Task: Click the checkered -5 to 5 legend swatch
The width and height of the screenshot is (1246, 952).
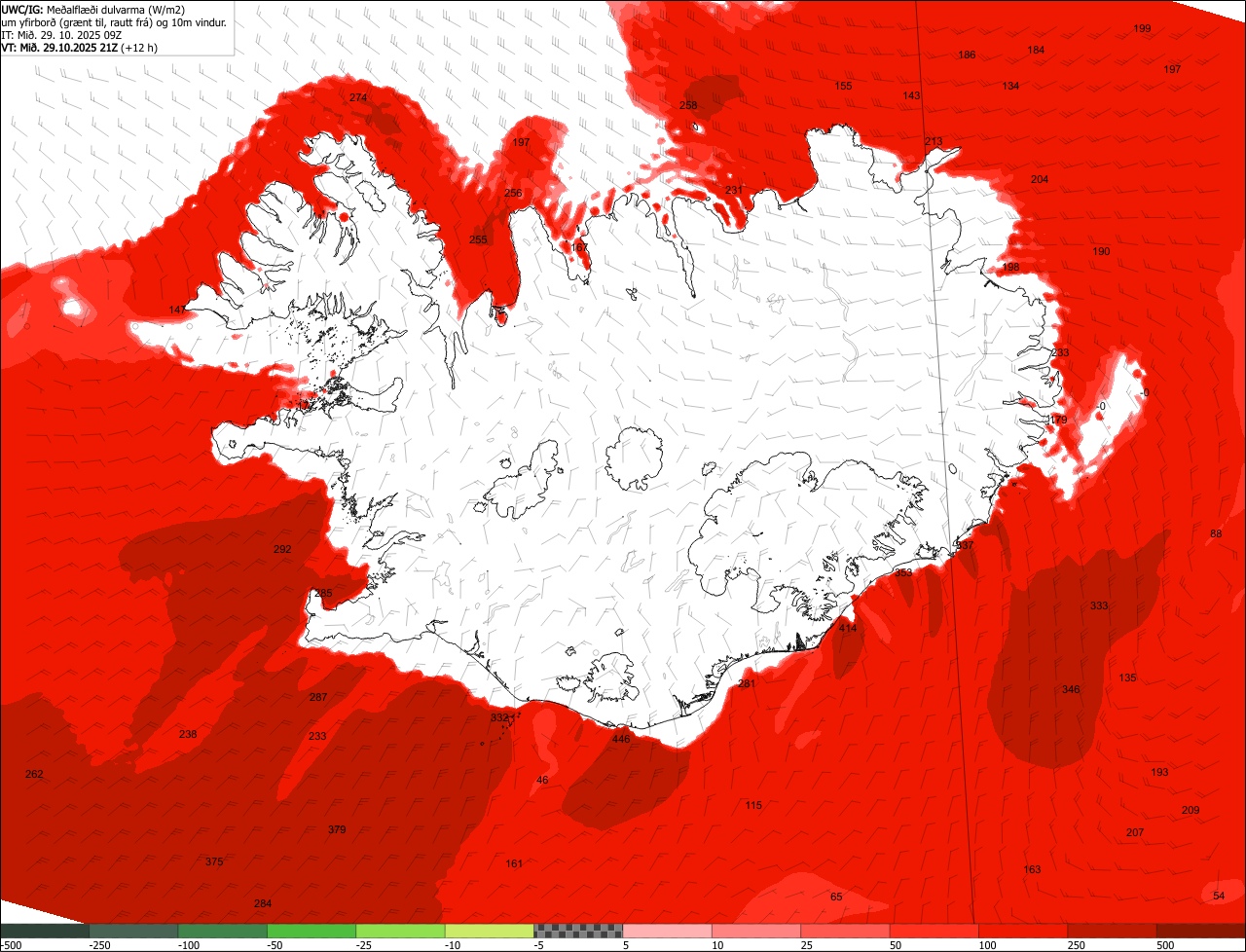Action: pos(578,931)
